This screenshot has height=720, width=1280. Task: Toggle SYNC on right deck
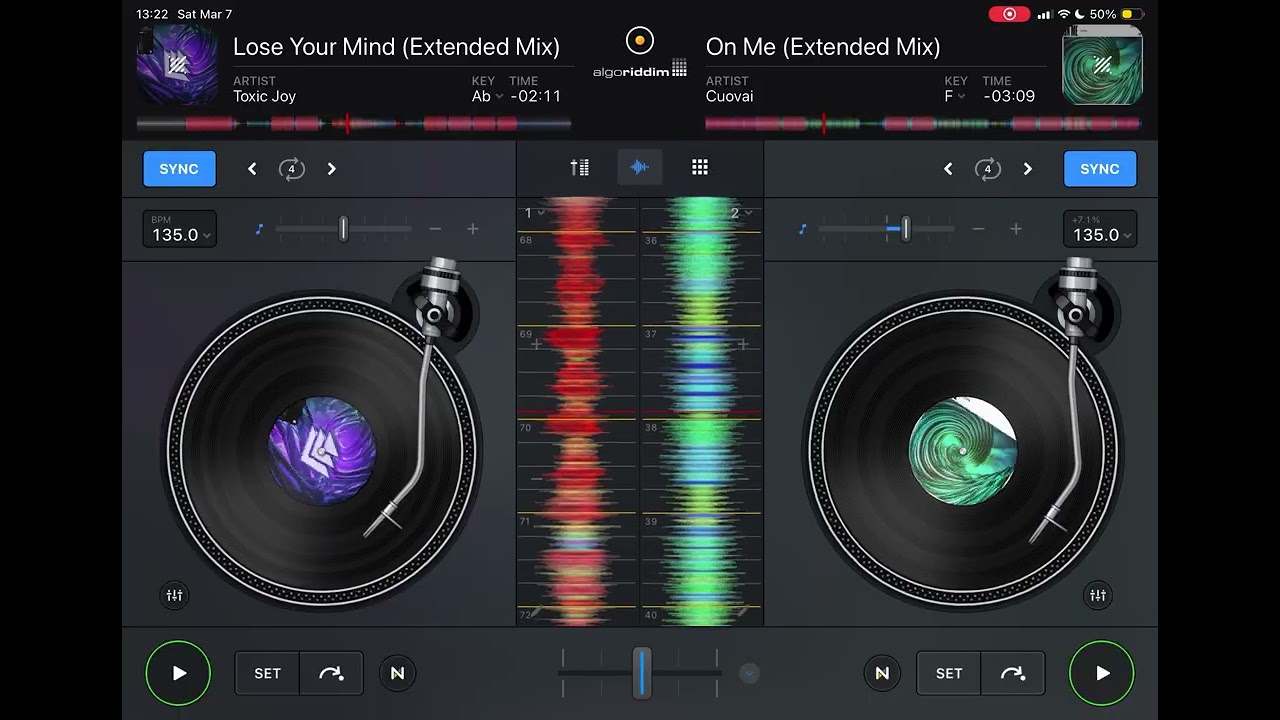tap(1100, 169)
